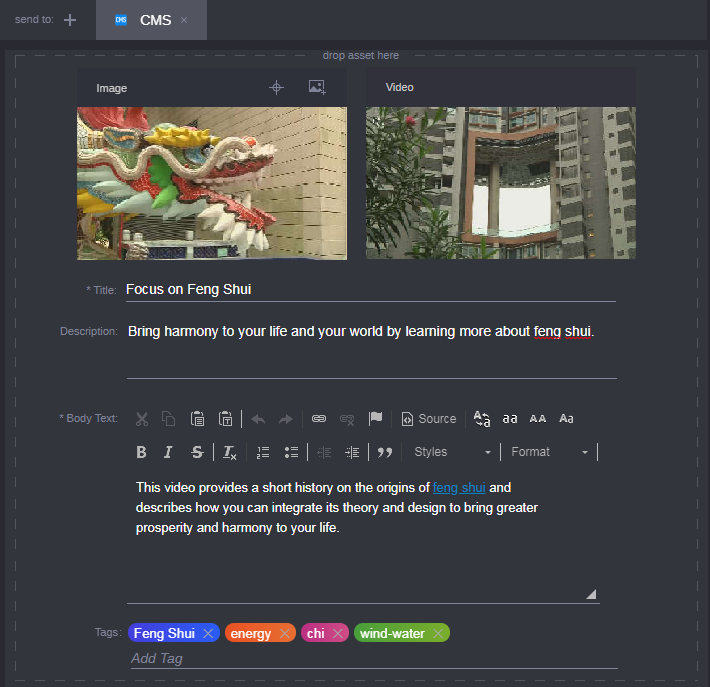Decrease indent of the paragraph
This screenshot has height=687, width=710.
coord(324,452)
